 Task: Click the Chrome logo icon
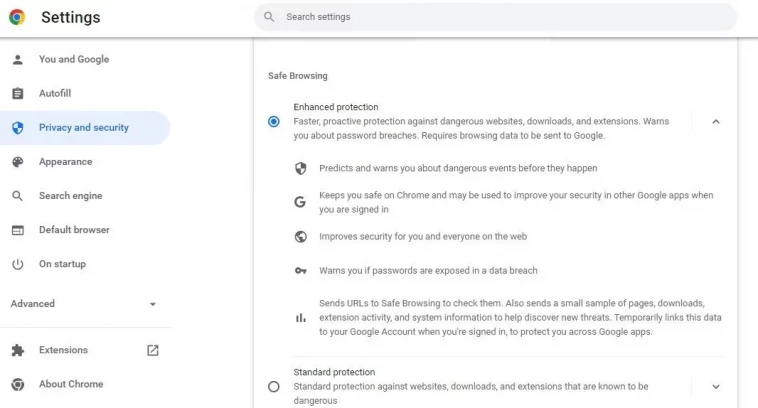17,17
